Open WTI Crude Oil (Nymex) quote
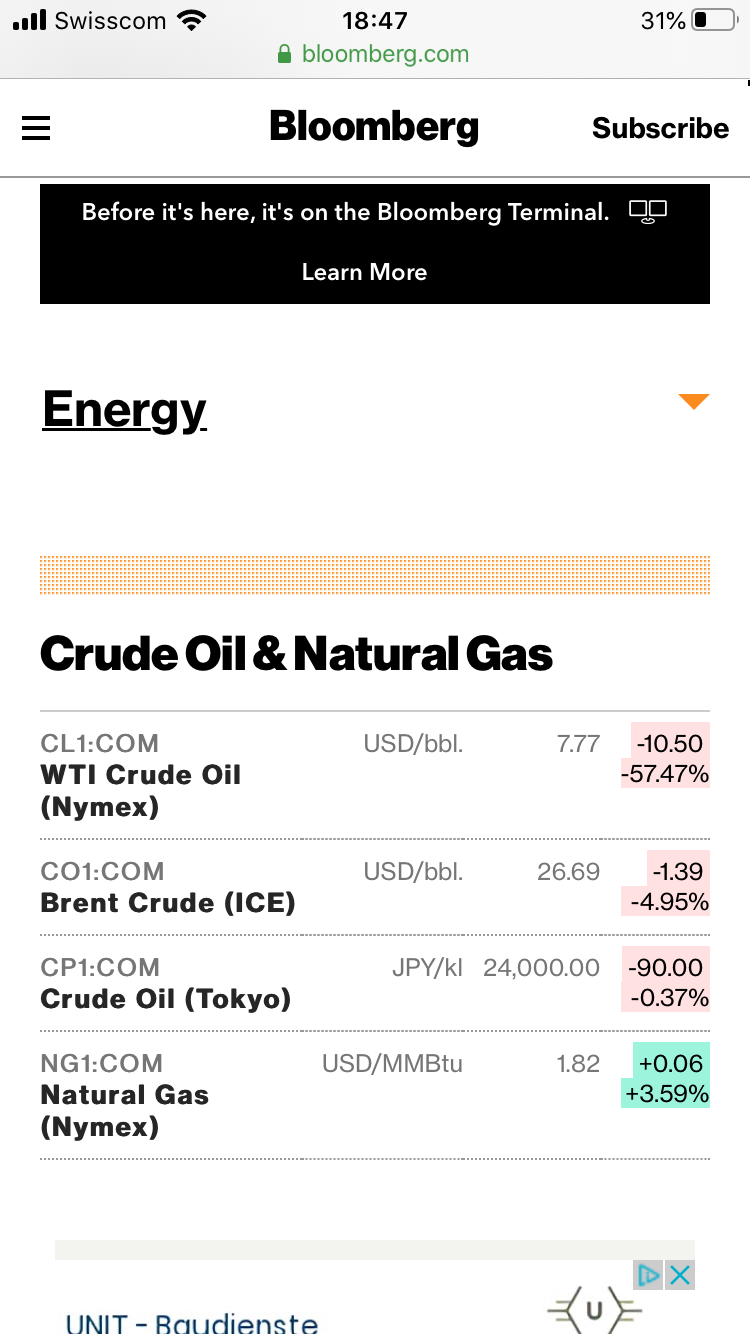The image size is (750, 1334). point(141,790)
